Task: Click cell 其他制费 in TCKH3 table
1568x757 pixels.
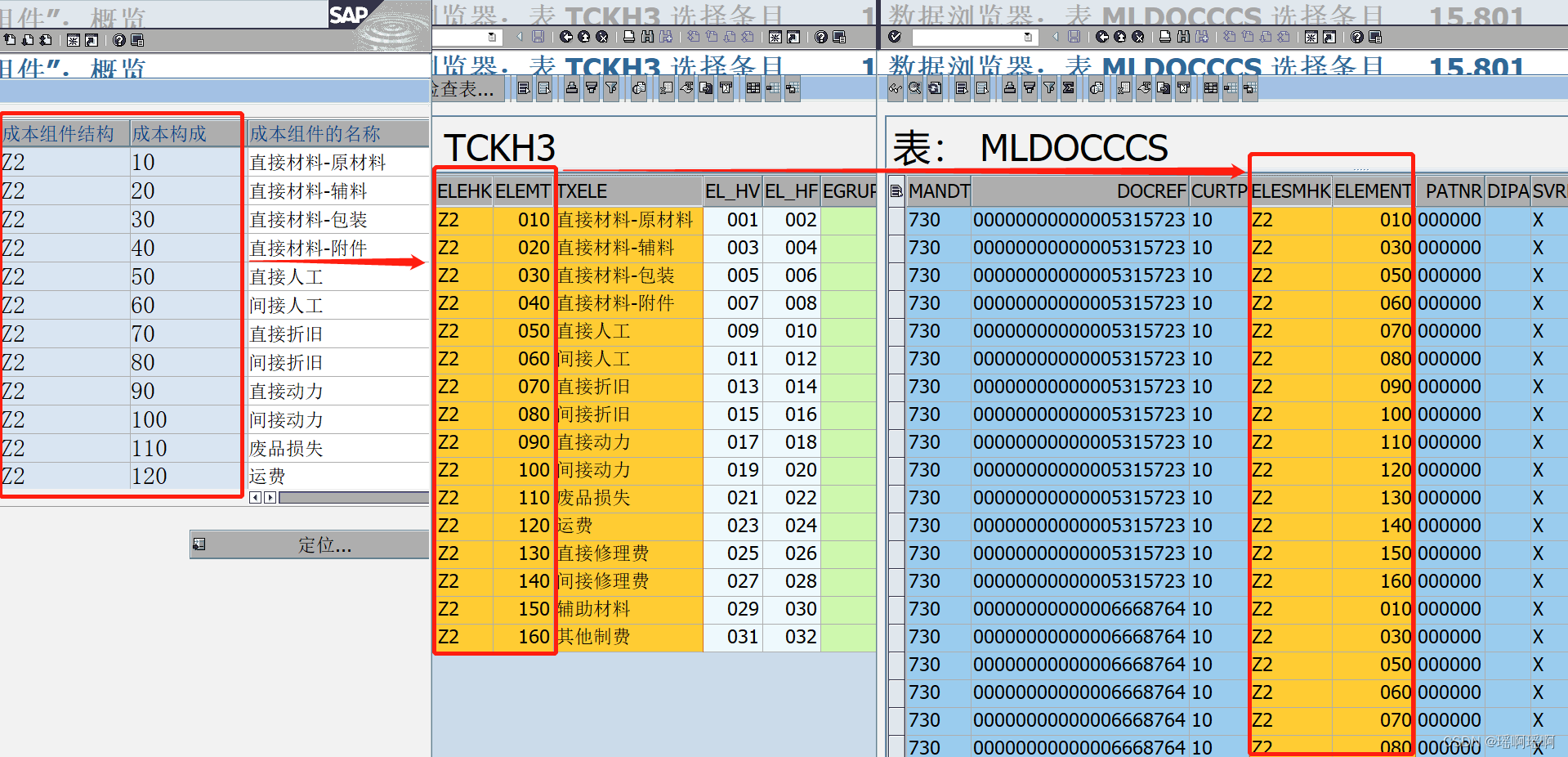Action: click(x=628, y=637)
